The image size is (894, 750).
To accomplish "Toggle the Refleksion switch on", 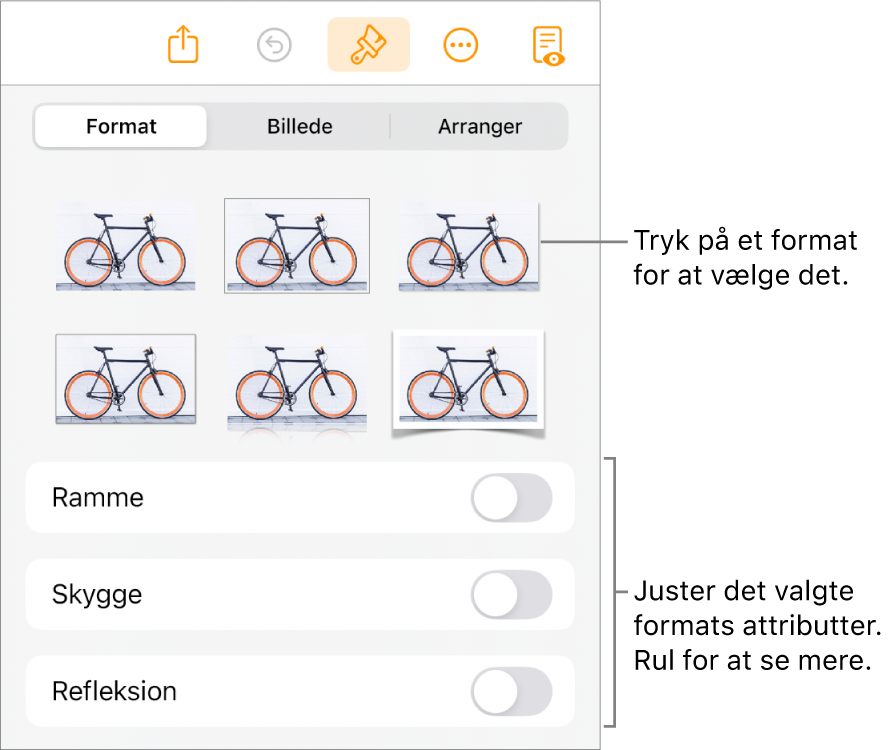I will tap(511, 692).
